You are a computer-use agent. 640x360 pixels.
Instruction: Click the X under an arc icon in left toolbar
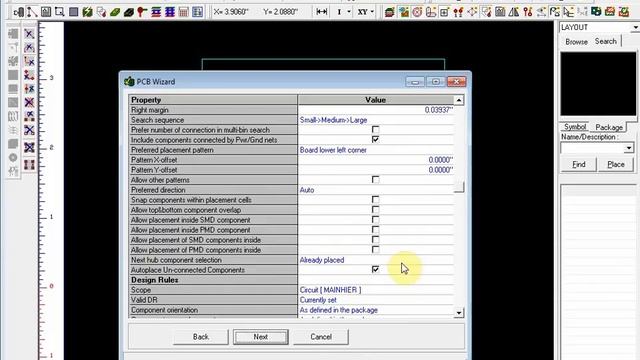[29, 48]
